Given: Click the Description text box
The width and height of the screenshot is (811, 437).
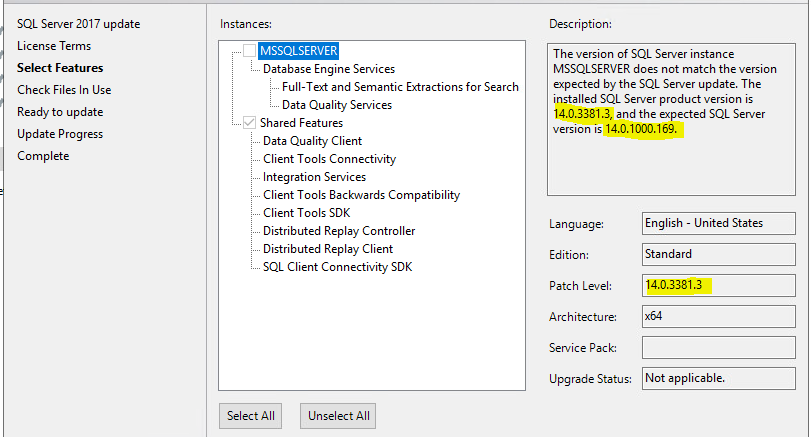Looking at the screenshot, I should point(671,119).
